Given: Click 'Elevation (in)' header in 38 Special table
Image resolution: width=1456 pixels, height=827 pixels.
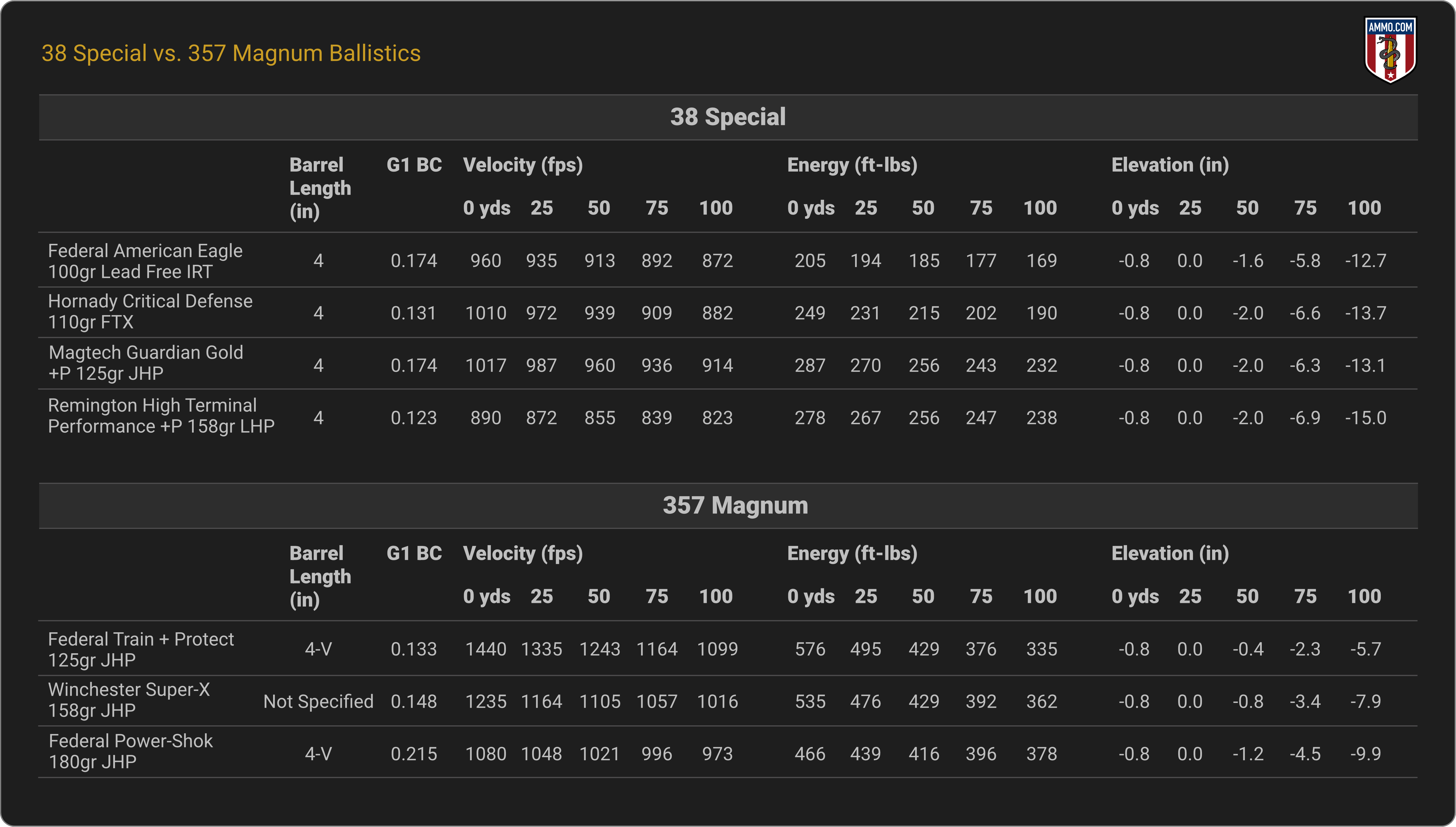Looking at the screenshot, I should [1170, 165].
